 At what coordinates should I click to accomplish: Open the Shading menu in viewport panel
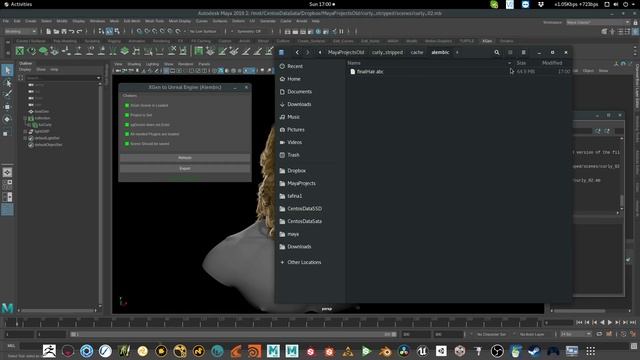point(134,64)
